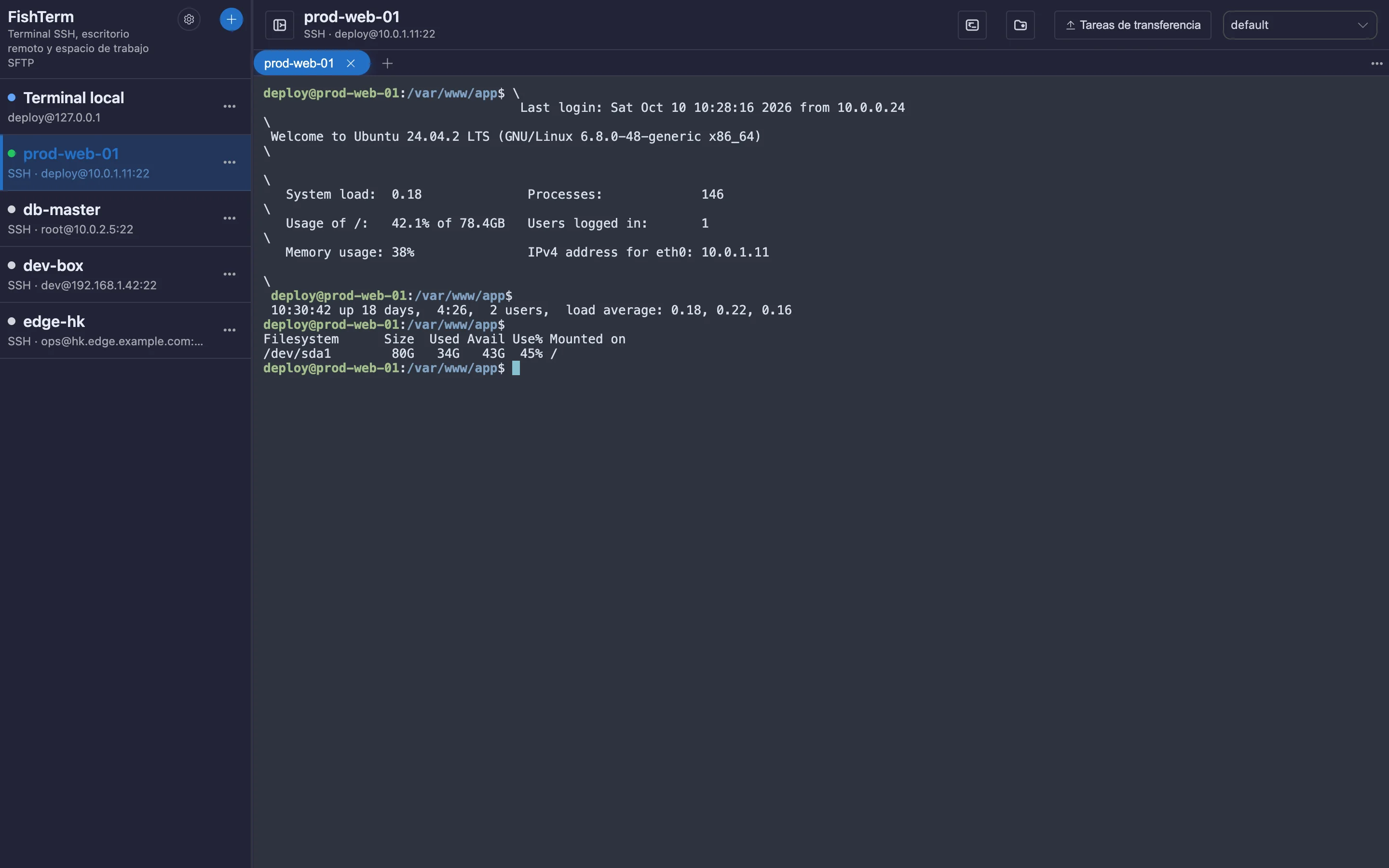Viewport: 1389px width, 868px height.
Task: Open the terminal panel icon in header
Action: coord(972,25)
